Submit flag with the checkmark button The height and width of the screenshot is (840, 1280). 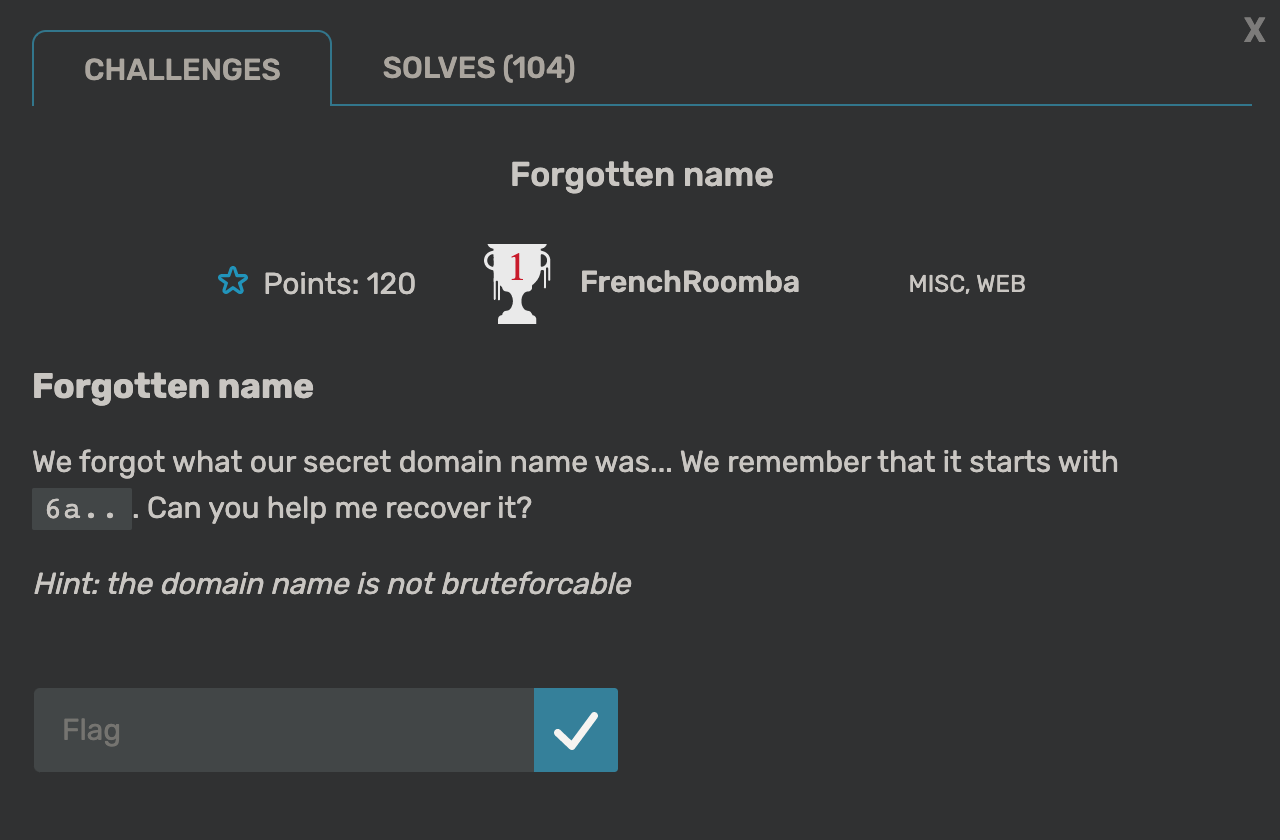576,730
